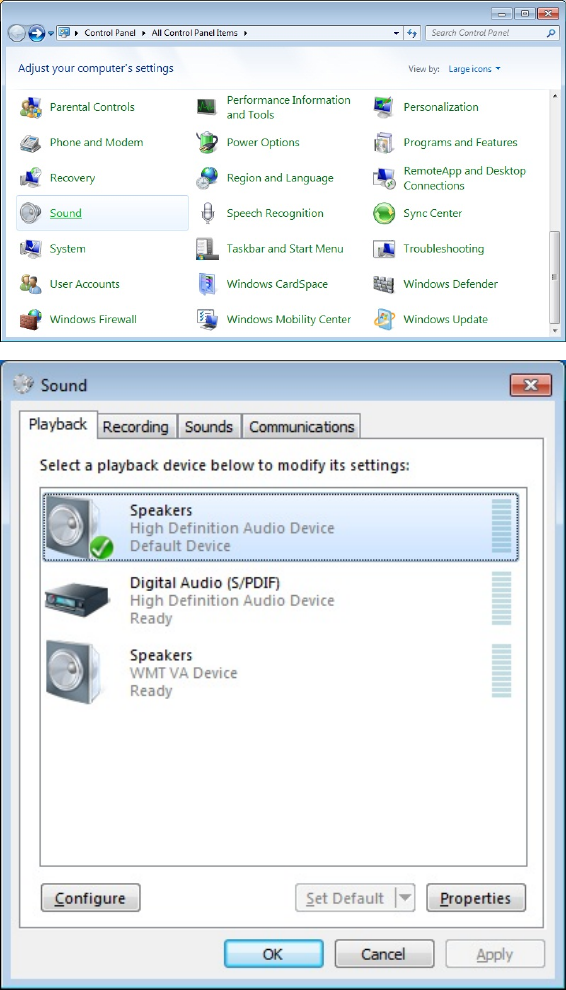Screen dimensions: 566x990
Task: Click the 'Default Device' status text
Action: point(180,546)
